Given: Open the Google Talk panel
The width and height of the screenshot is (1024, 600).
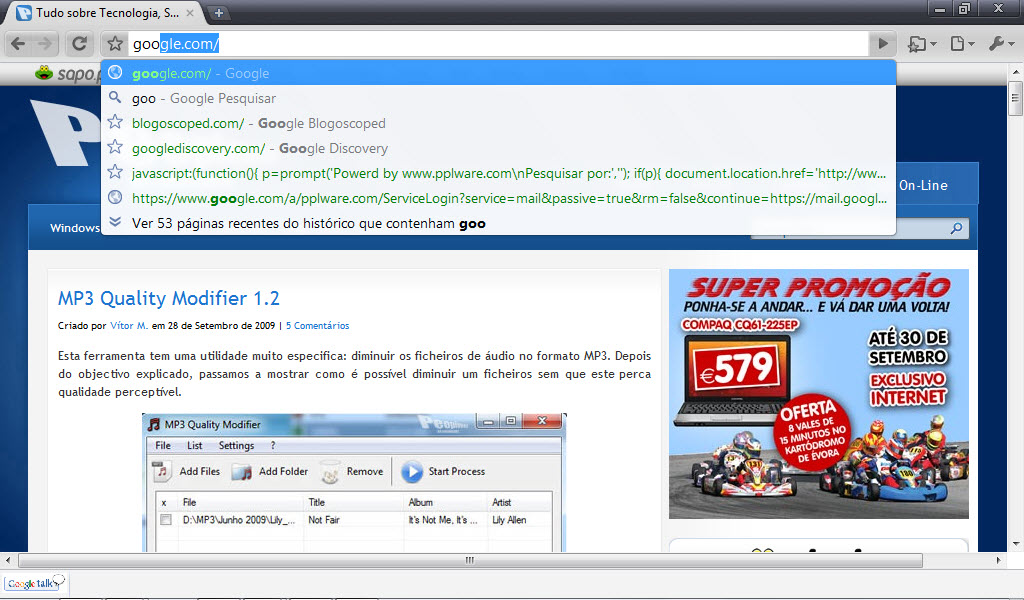Looking at the screenshot, I should point(36,582).
